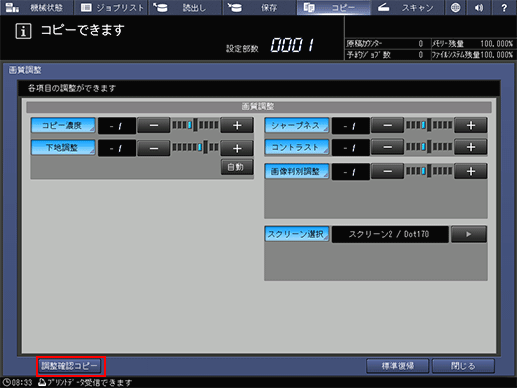This screenshot has width=517, height=388.
Task: Click the スクリーン2 / Dot170 value field
Action: 390,234
